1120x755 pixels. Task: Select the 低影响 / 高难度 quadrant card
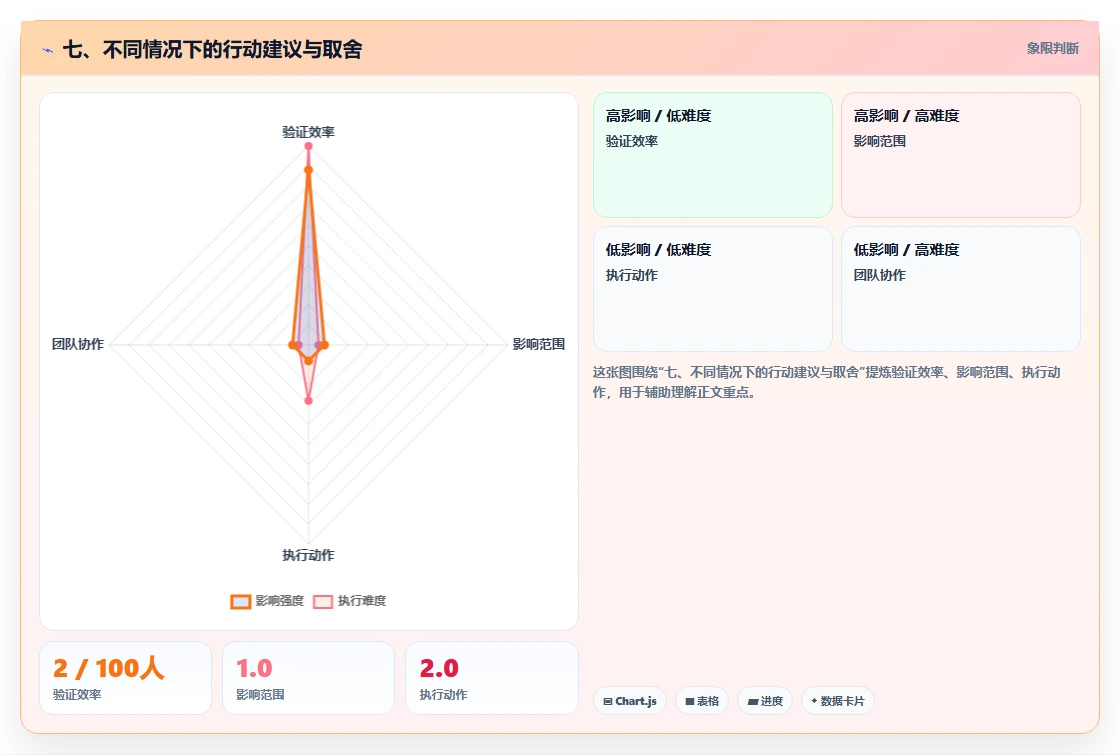tap(961, 289)
